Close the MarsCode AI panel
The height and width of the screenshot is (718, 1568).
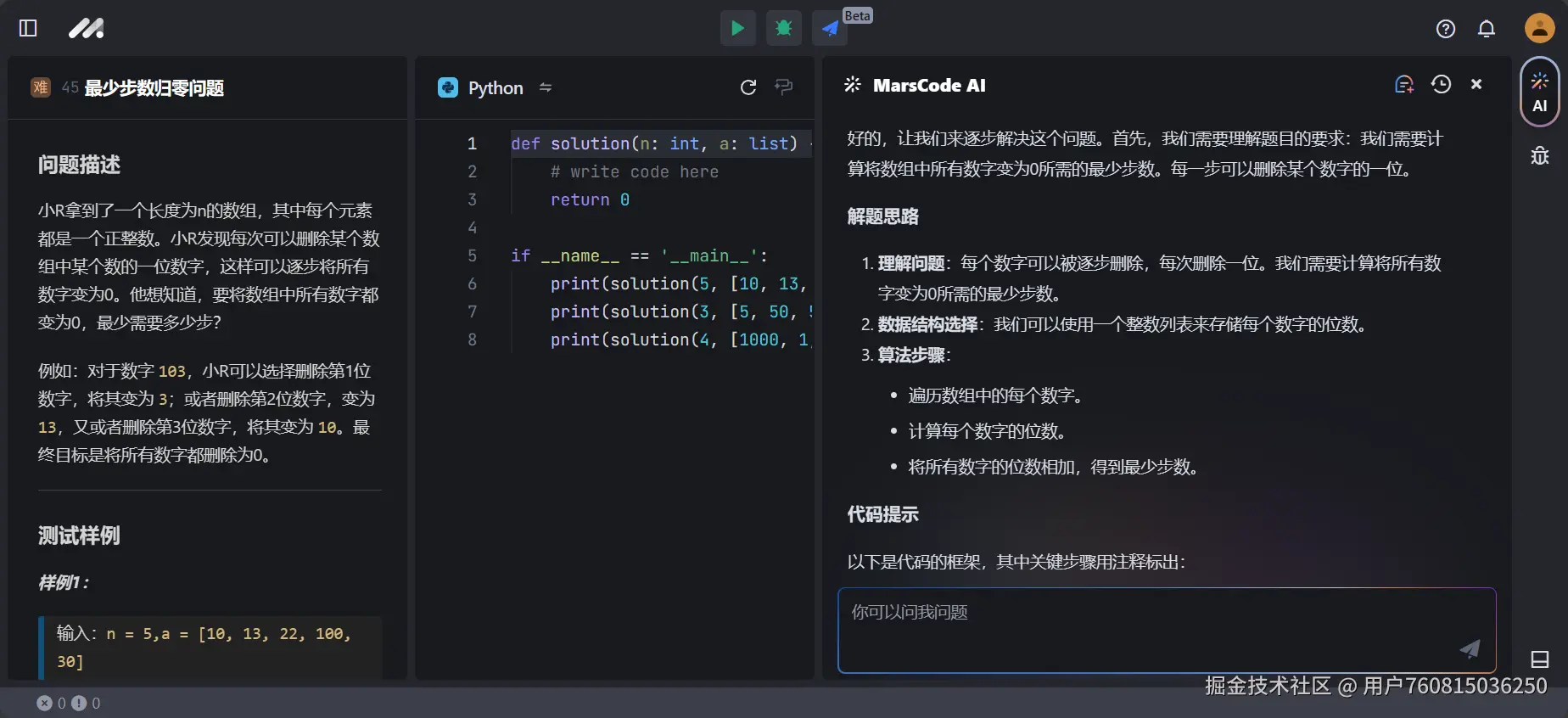pyautogui.click(x=1476, y=84)
